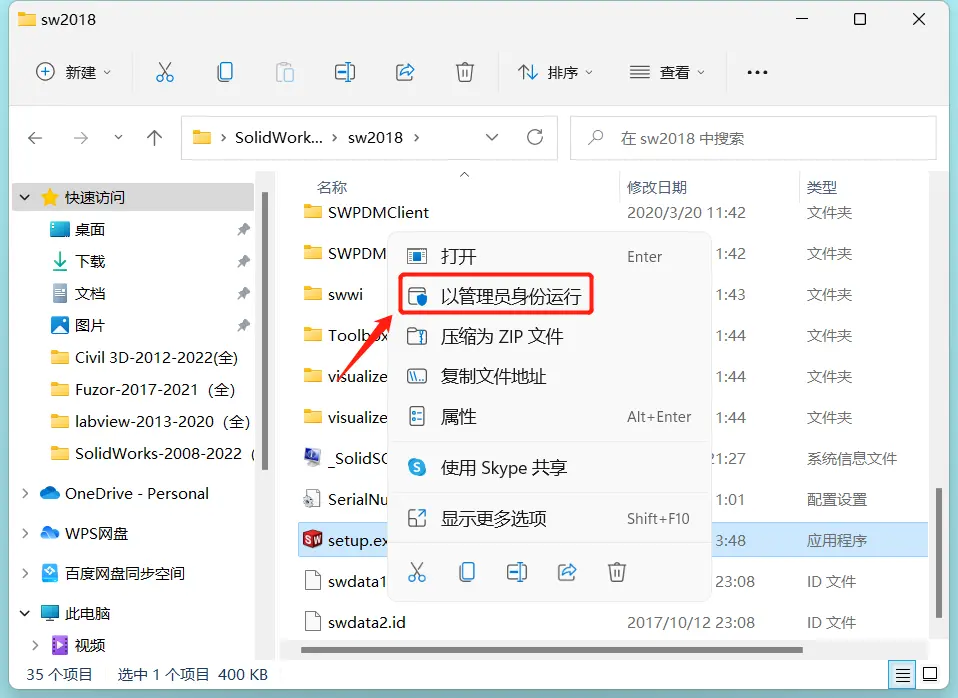
Task: Click the pin next to 桌面
Action: click(244, 230)
